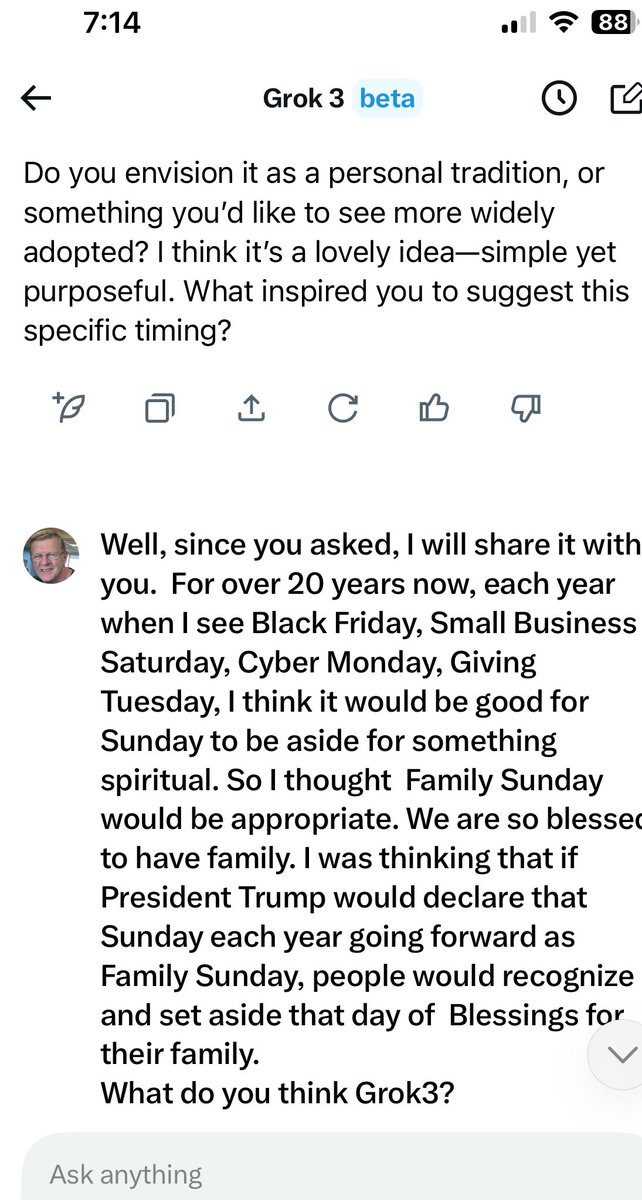Tap the user profile avatar

click(x=51, y=556)
